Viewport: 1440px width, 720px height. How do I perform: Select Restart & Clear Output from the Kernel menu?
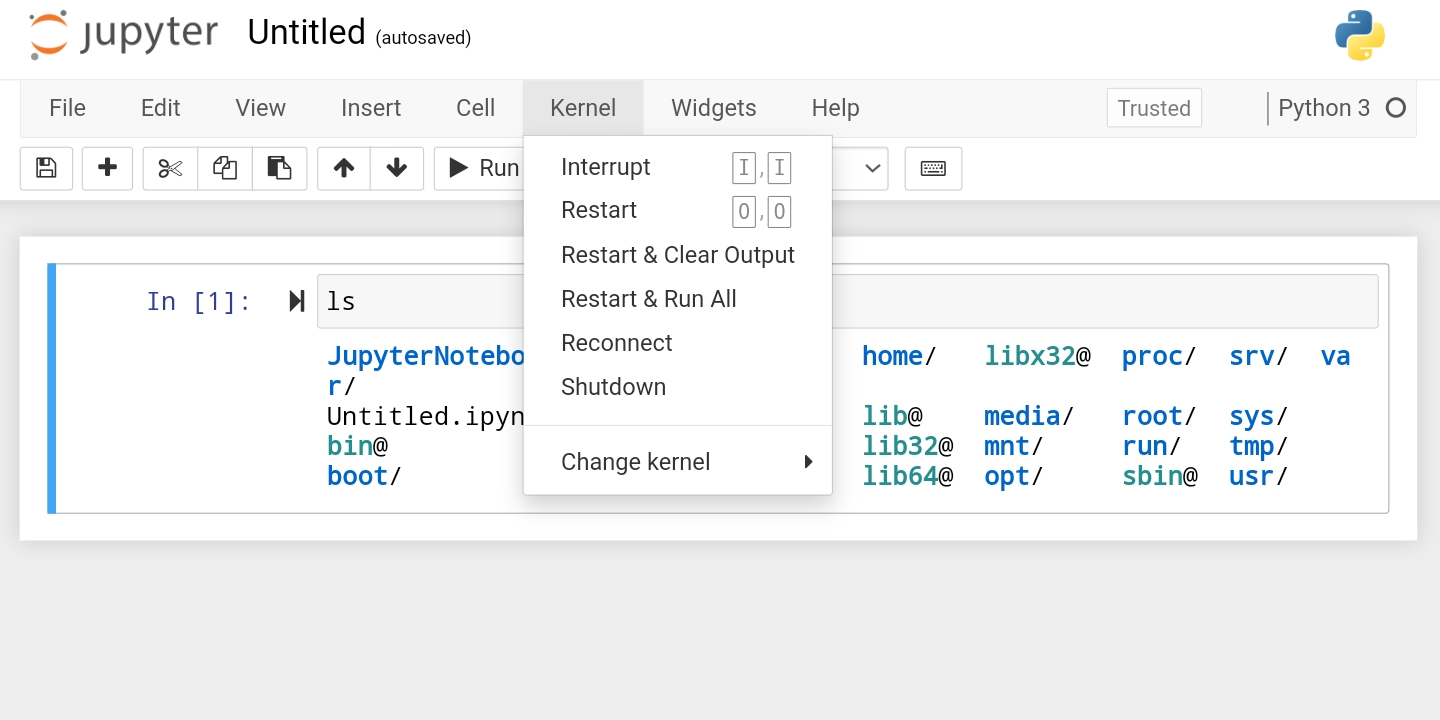(678, 255)
